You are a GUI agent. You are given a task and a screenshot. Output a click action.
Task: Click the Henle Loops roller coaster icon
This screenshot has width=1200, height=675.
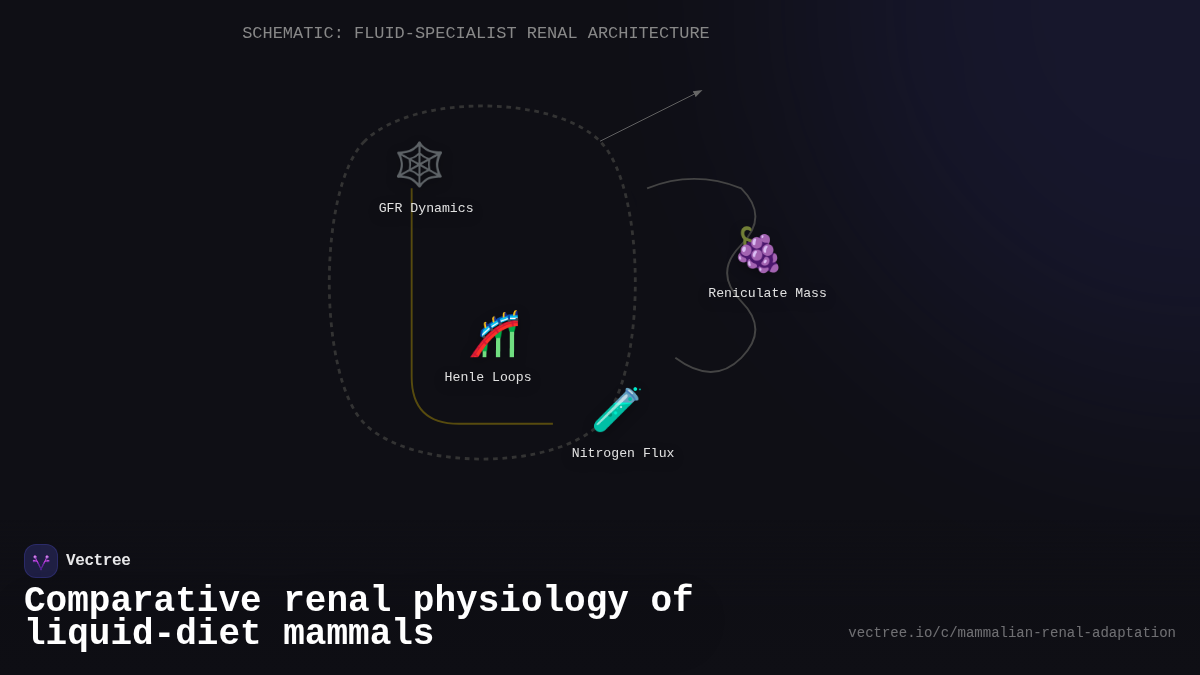[x=493, y=333]
